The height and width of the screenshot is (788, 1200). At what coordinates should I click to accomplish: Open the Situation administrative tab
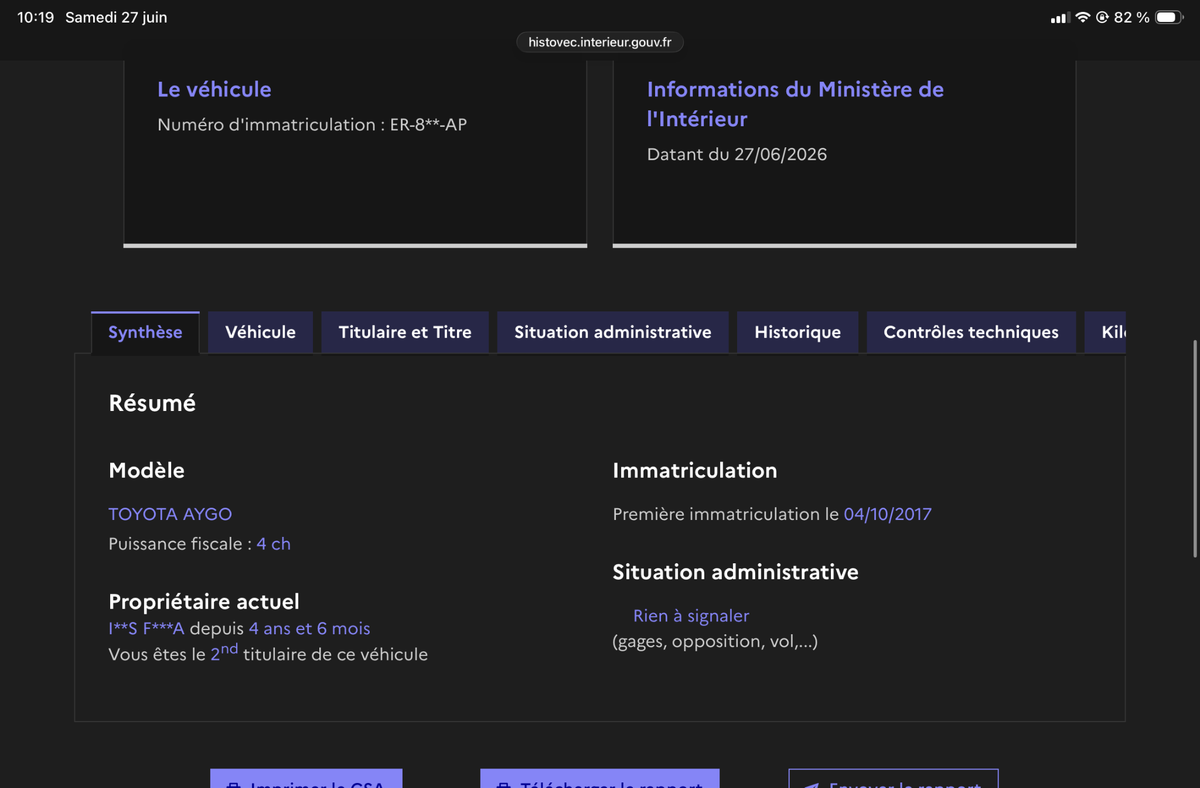pyautogui.click(x=613, y=332)
